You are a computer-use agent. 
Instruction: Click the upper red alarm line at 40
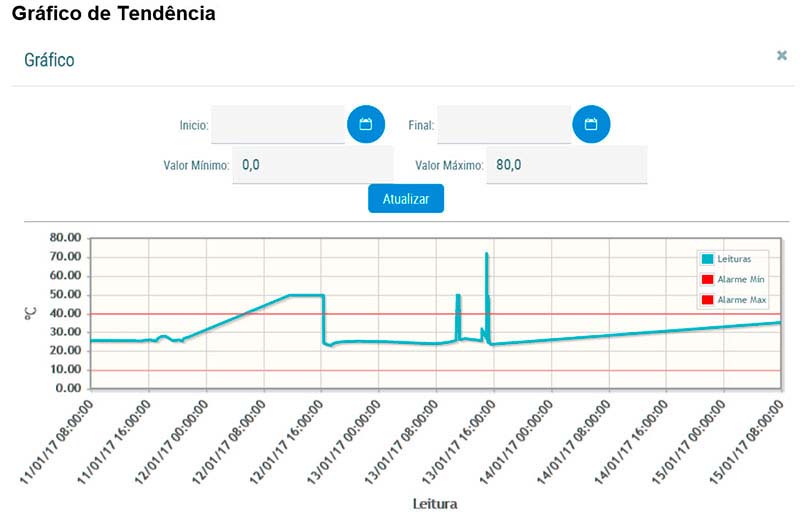coord(620,314)
